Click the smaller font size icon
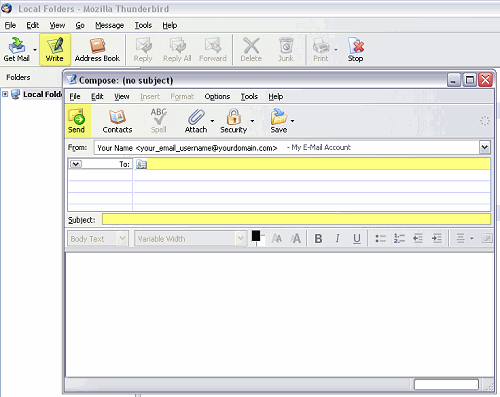Image resolution: width=500 pixels, height=397 pixels. (x=277, y=239)
